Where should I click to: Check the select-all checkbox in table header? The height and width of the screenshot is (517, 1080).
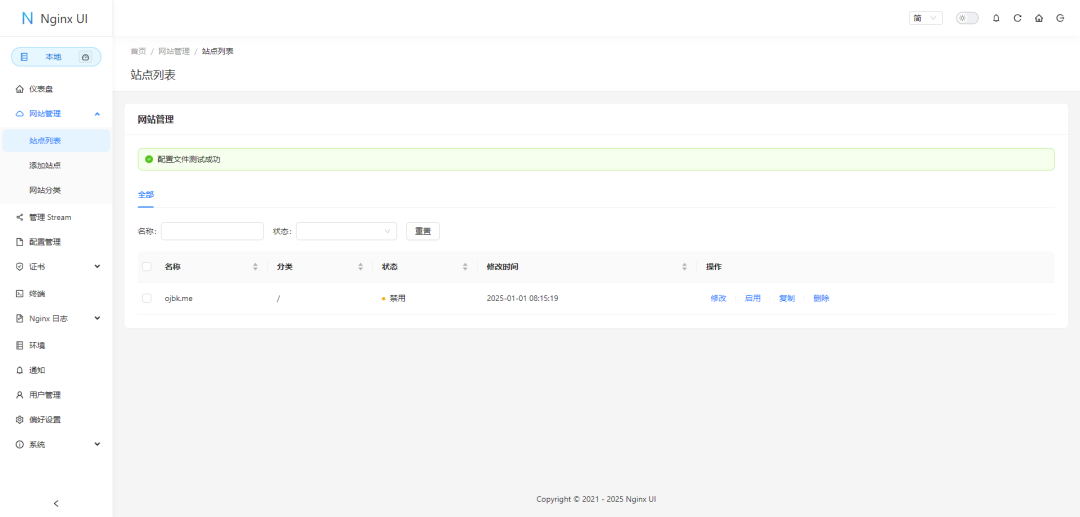[147, 267]
